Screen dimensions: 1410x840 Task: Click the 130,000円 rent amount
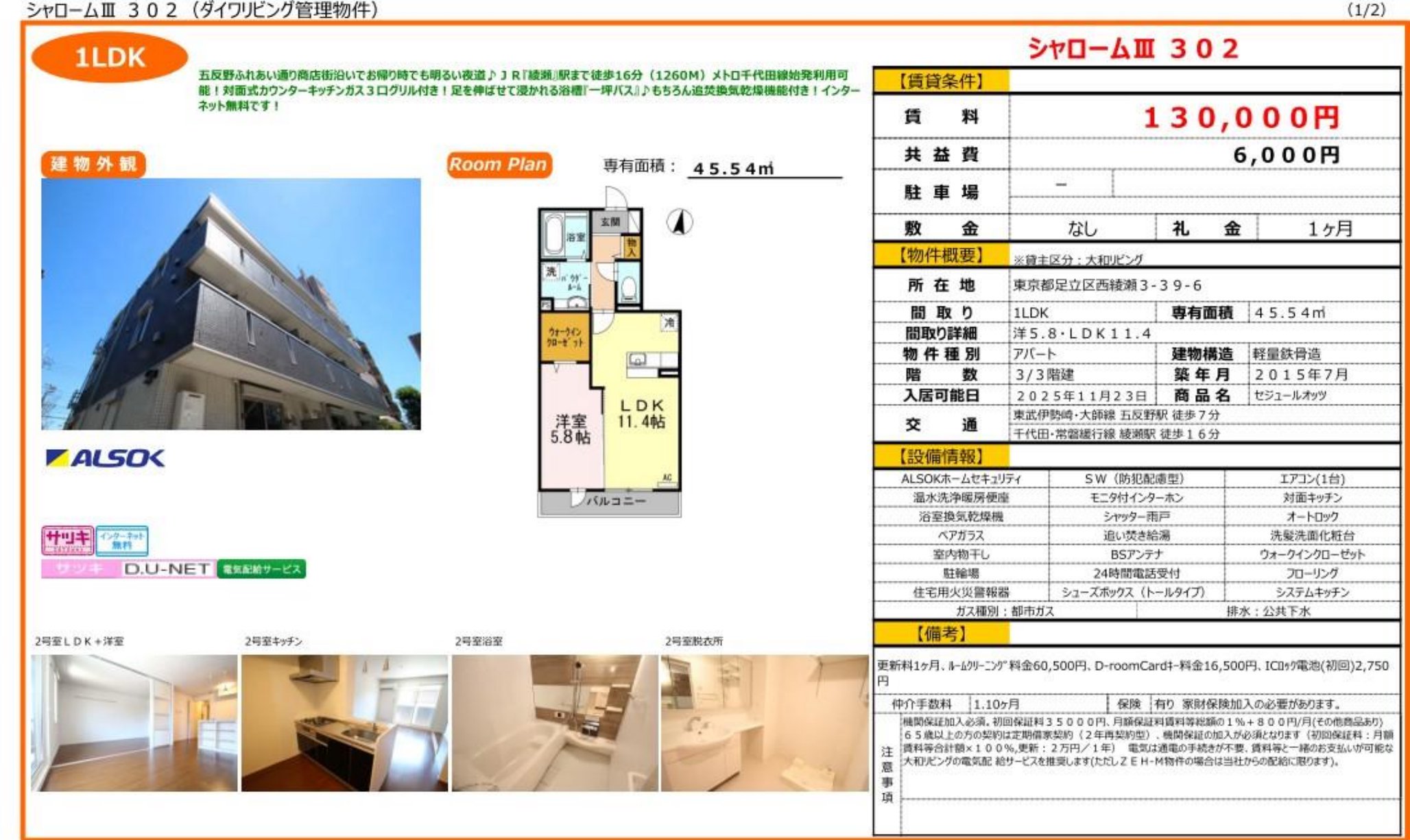click(x=1241, y=118)
